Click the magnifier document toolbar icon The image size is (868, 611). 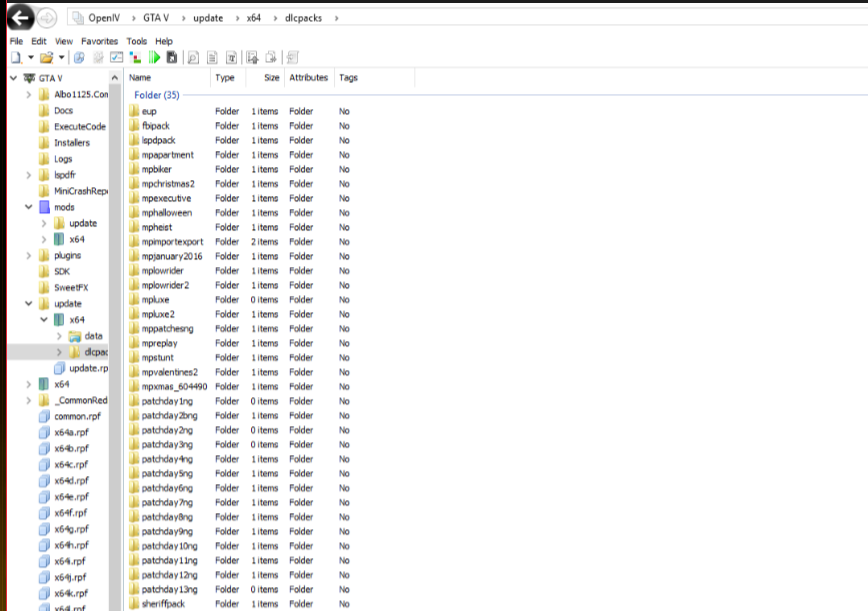[193, 58]
